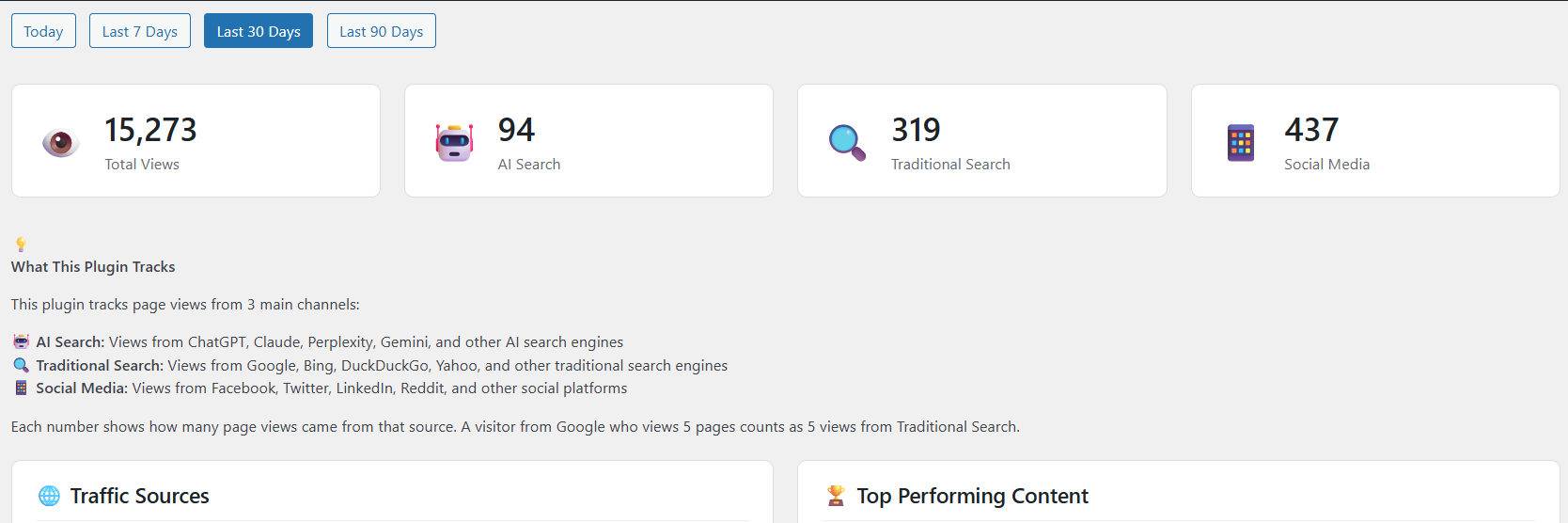Switch range to Today
Viewport: 1568px width, 523px height.
[x=43, y=31]
